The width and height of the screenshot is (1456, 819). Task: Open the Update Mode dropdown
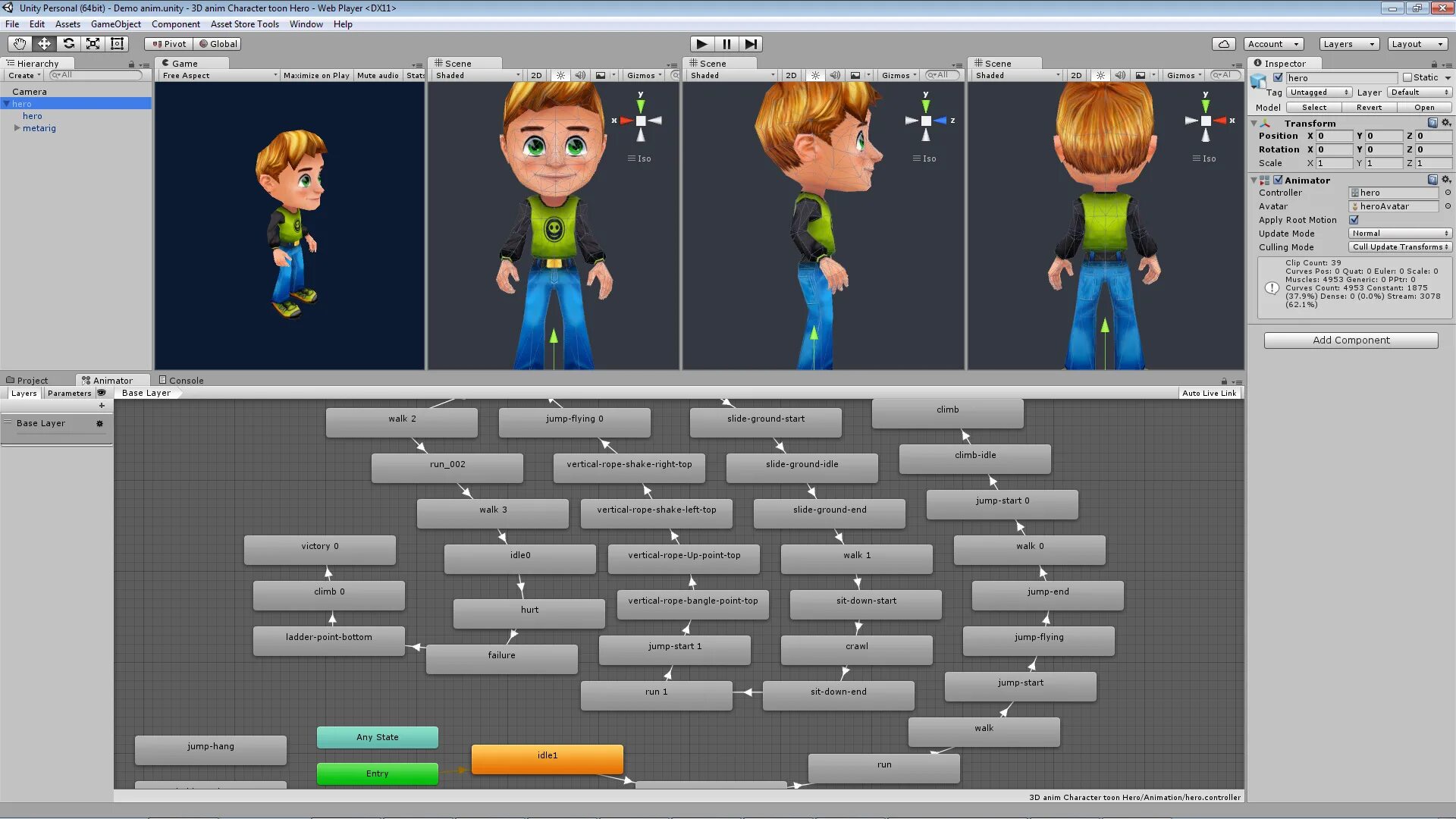click(x=1398, y=233)
